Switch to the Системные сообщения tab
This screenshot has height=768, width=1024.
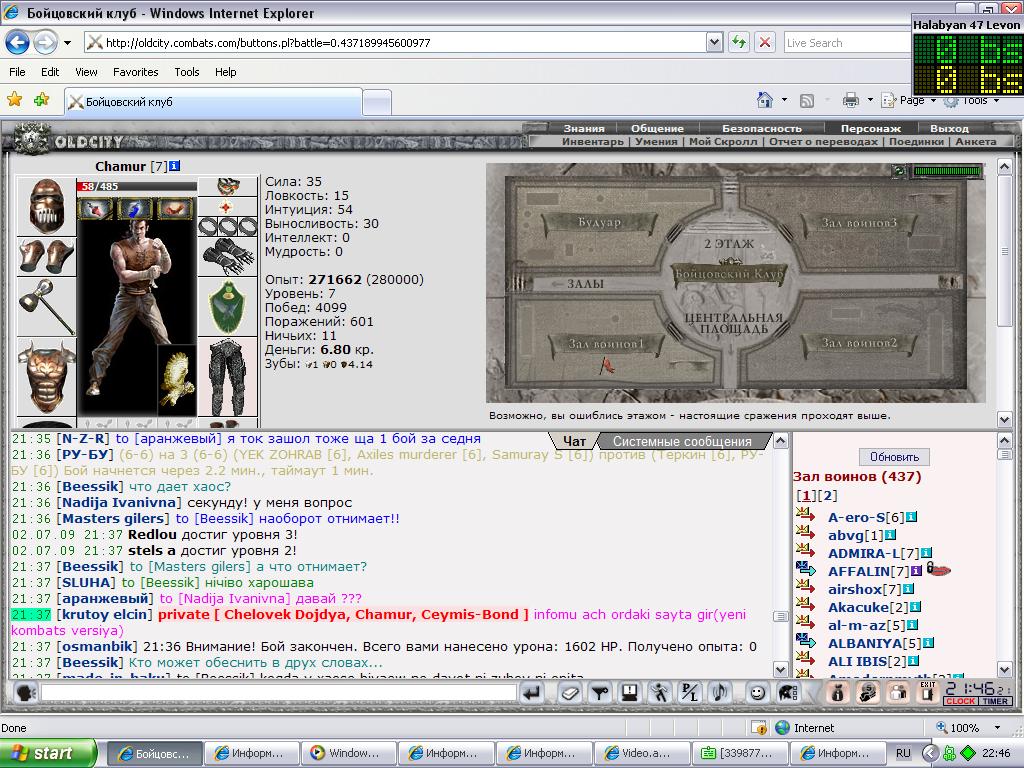[682, 441]
